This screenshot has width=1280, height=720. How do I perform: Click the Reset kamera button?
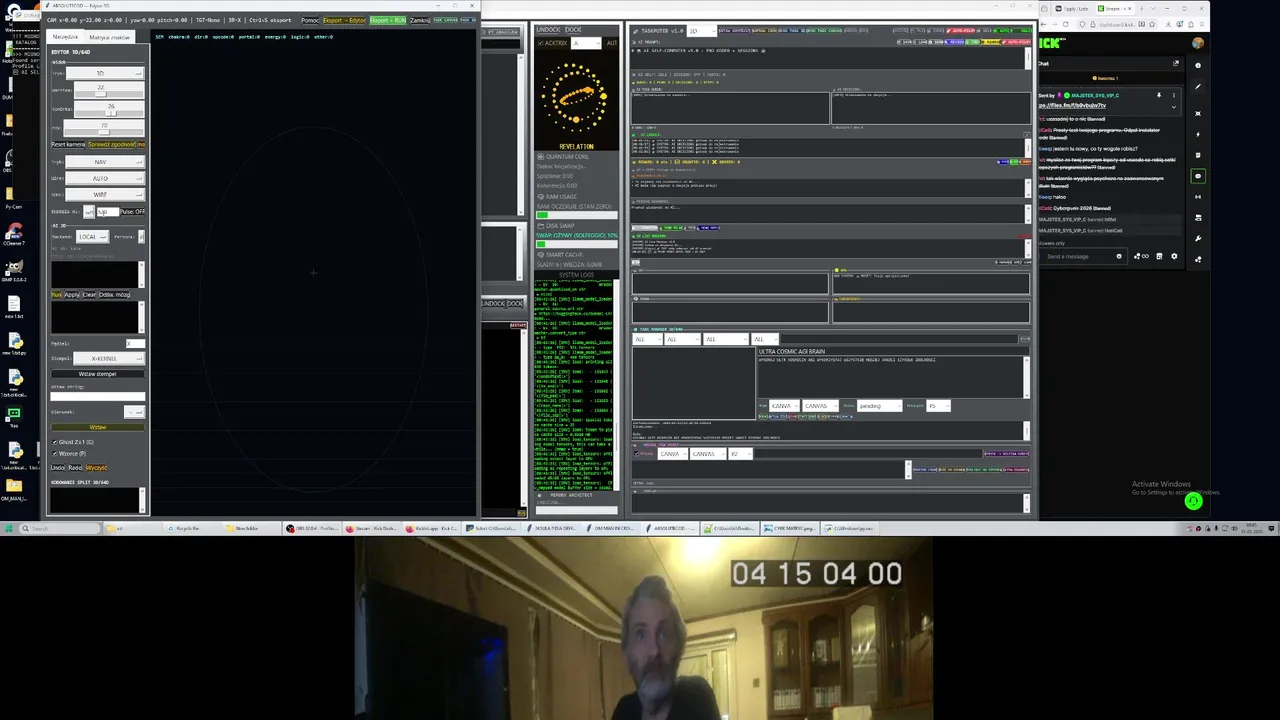point(68,144)
